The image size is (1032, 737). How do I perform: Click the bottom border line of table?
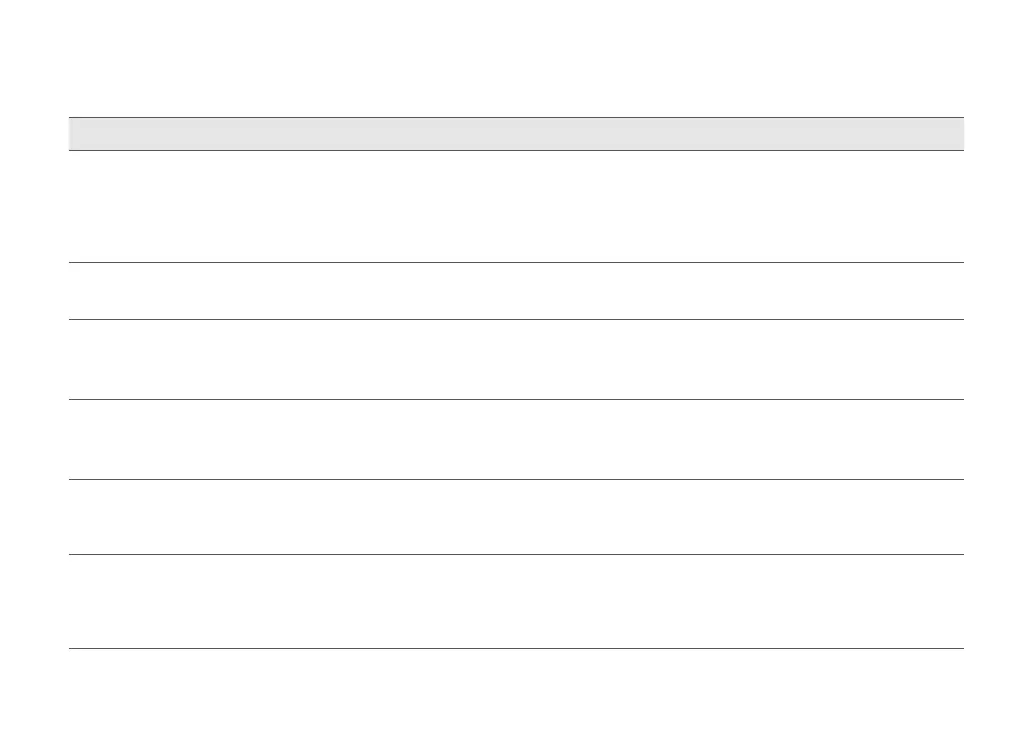(516, 648)
